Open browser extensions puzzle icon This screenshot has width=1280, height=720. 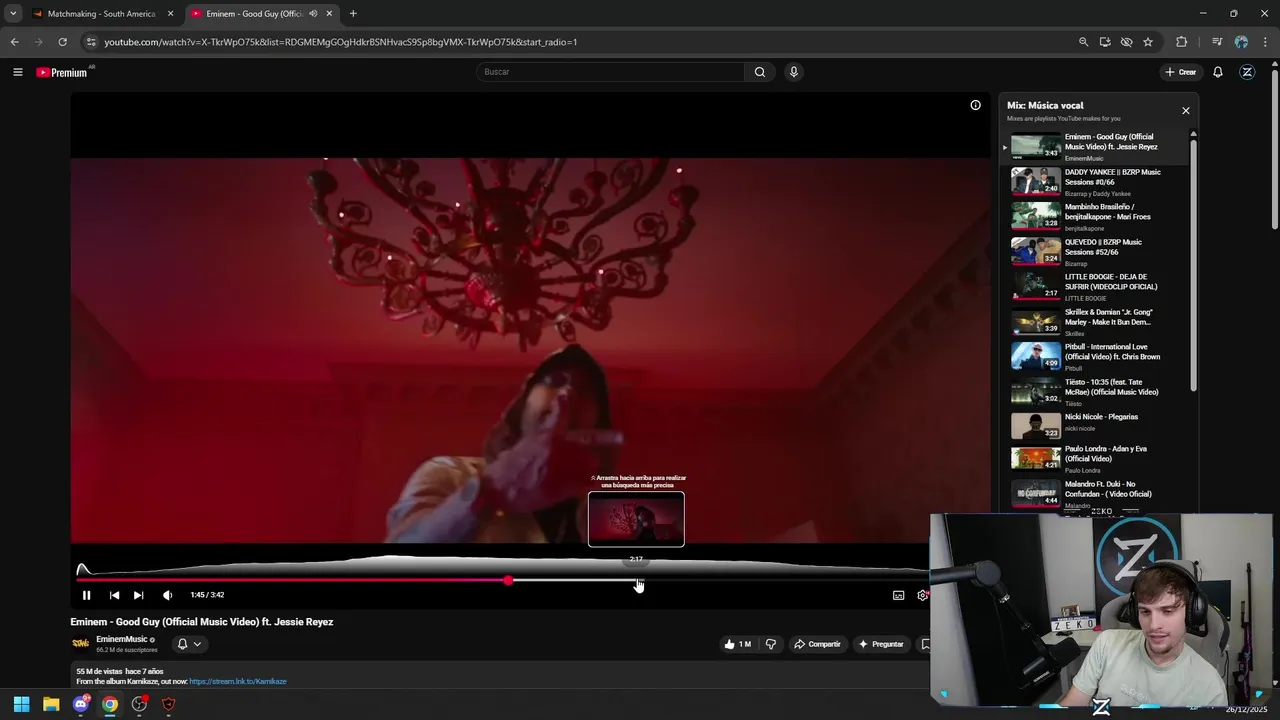1181,42
